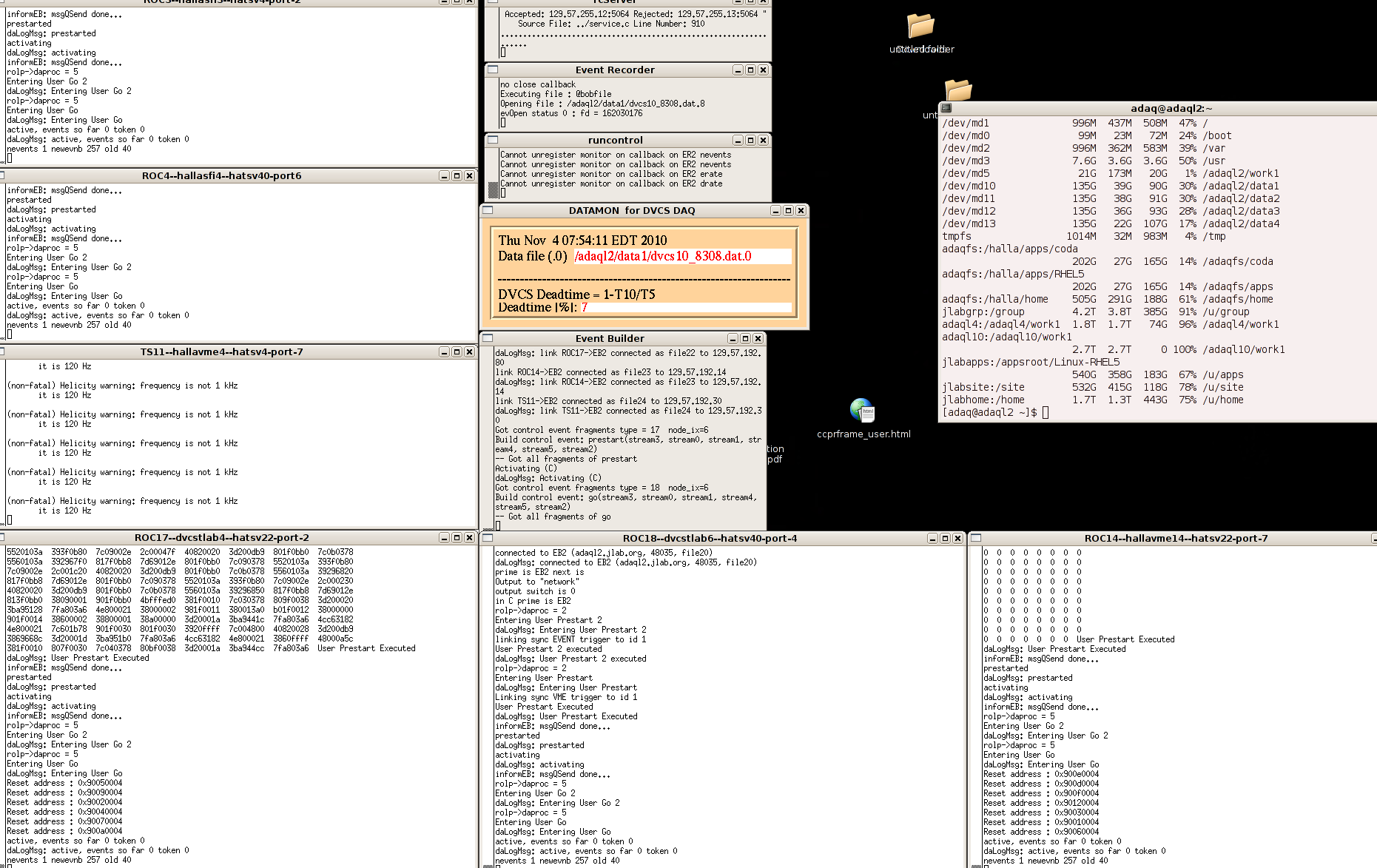The height and width of the screenshot is (868, 1377).
Task: Close the TS11 hallavme4 window
Action: (469, 351)
